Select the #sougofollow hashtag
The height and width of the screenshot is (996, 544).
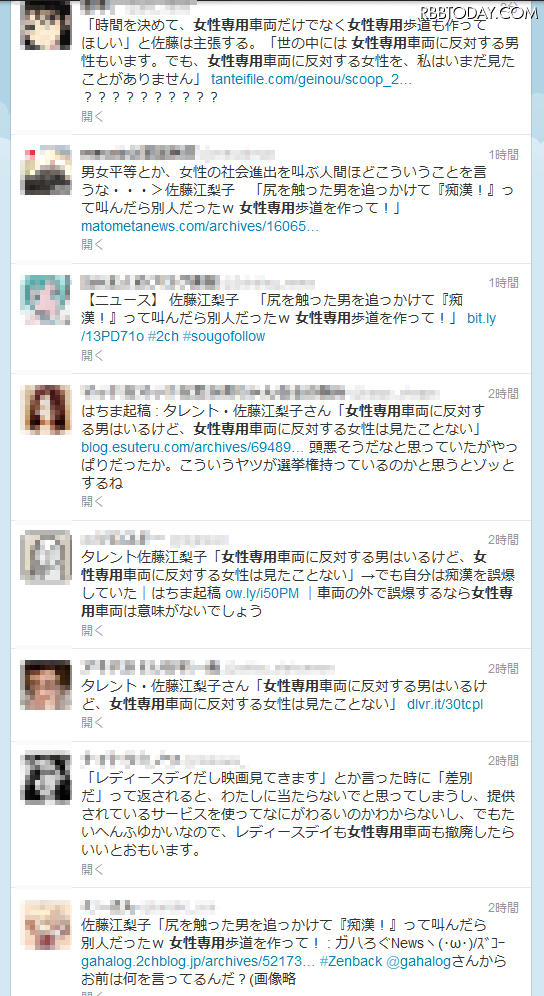coord(224,337)
